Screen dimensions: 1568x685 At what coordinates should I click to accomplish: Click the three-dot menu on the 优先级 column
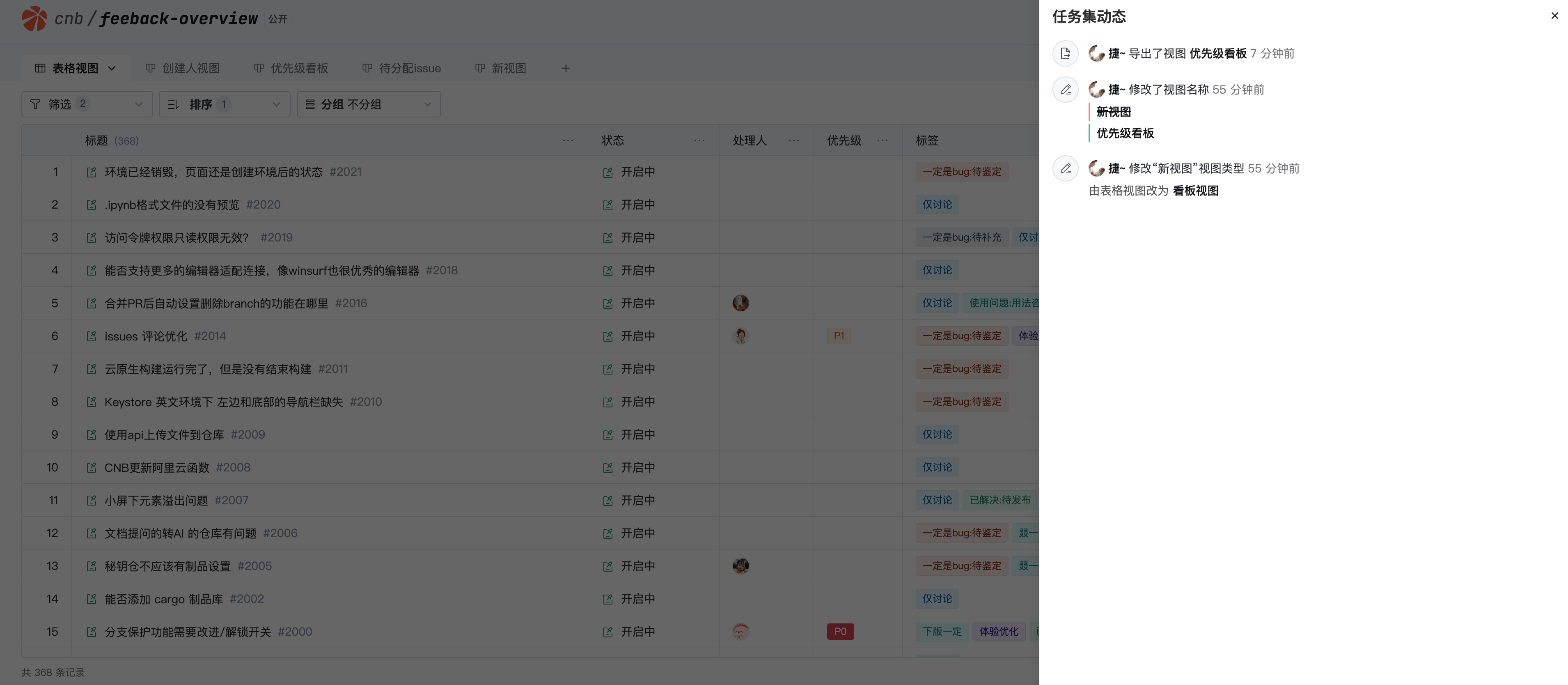pyautogui.click(x=882, y=140)
